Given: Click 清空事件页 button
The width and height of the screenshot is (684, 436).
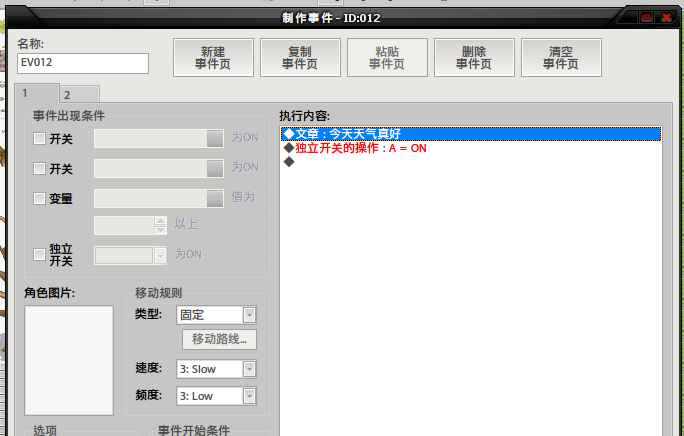Looking at the screenshot, I should 561,58.
